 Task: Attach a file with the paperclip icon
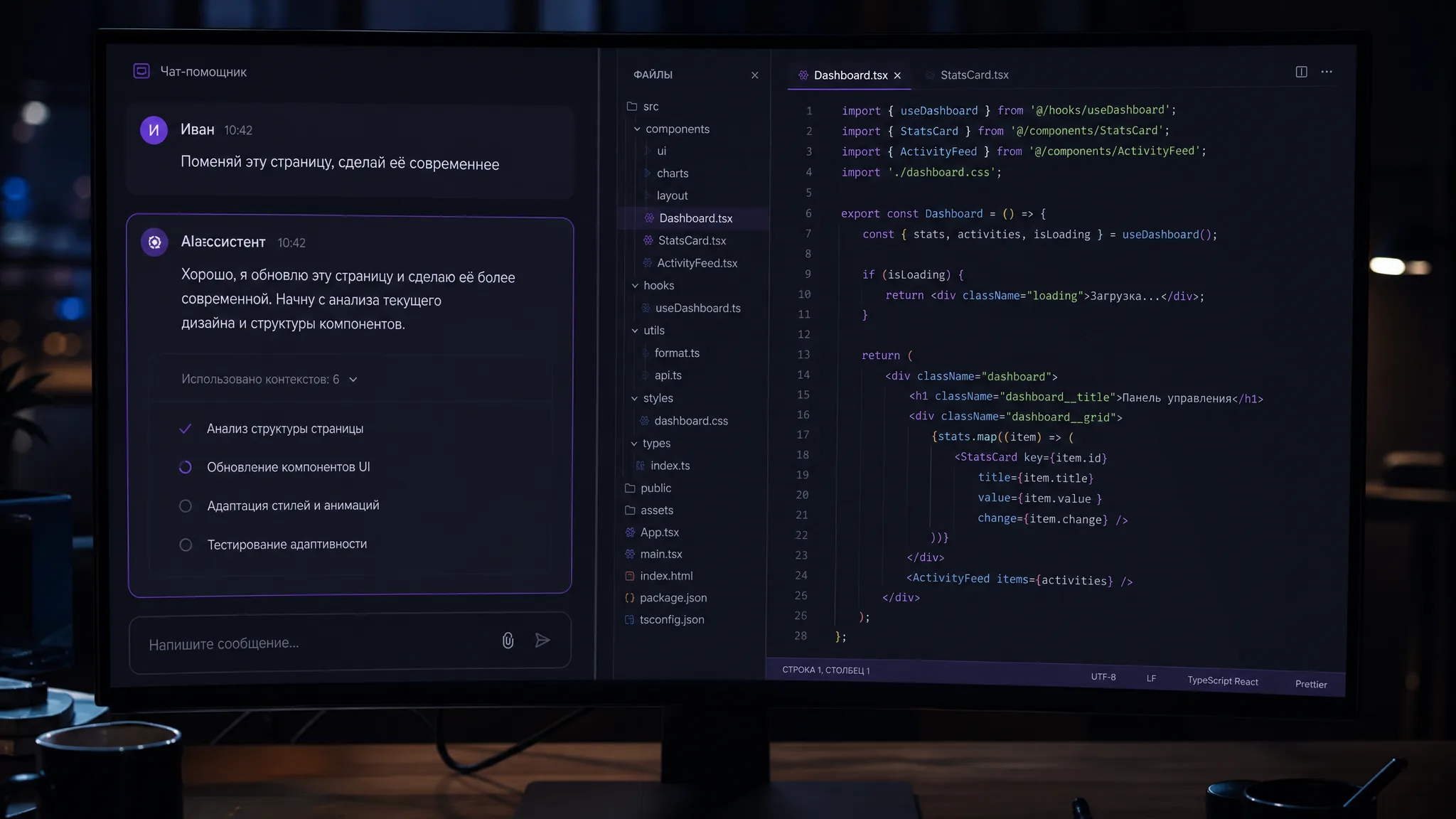(x=508, y=641)
